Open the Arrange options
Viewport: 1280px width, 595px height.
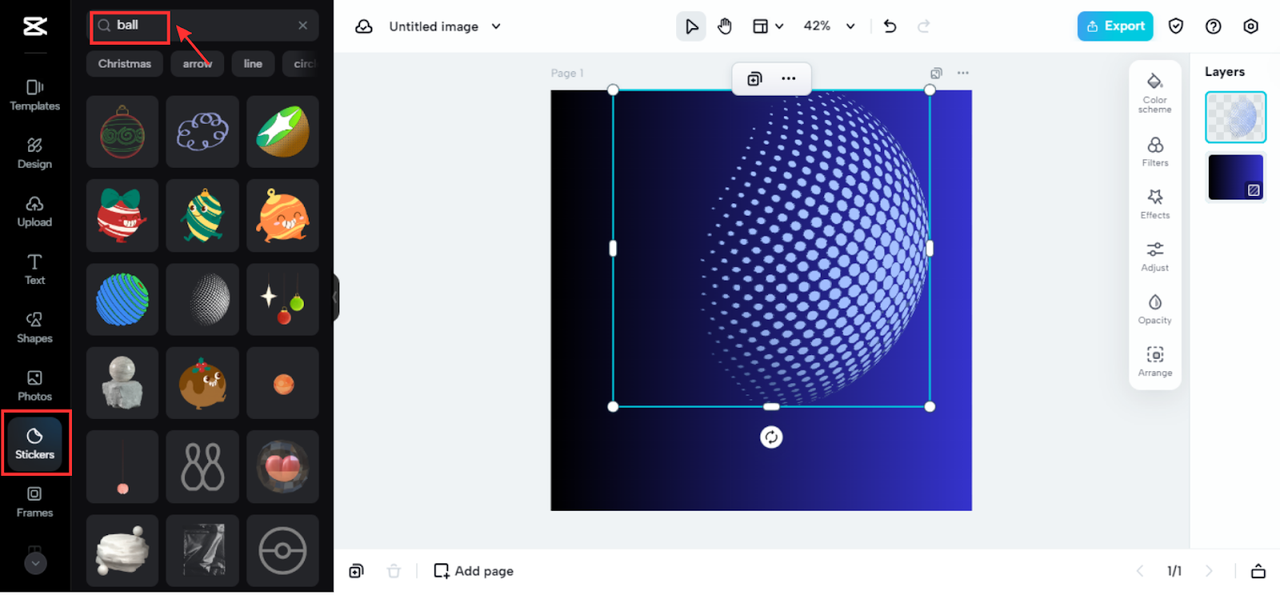coord(1155,361)
